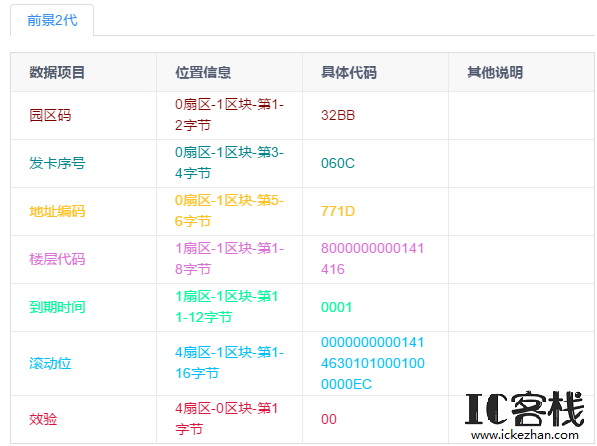
Task: Click position cell 4扇区-1区块-第1-16字节
Action: click(x=229, y=363)
